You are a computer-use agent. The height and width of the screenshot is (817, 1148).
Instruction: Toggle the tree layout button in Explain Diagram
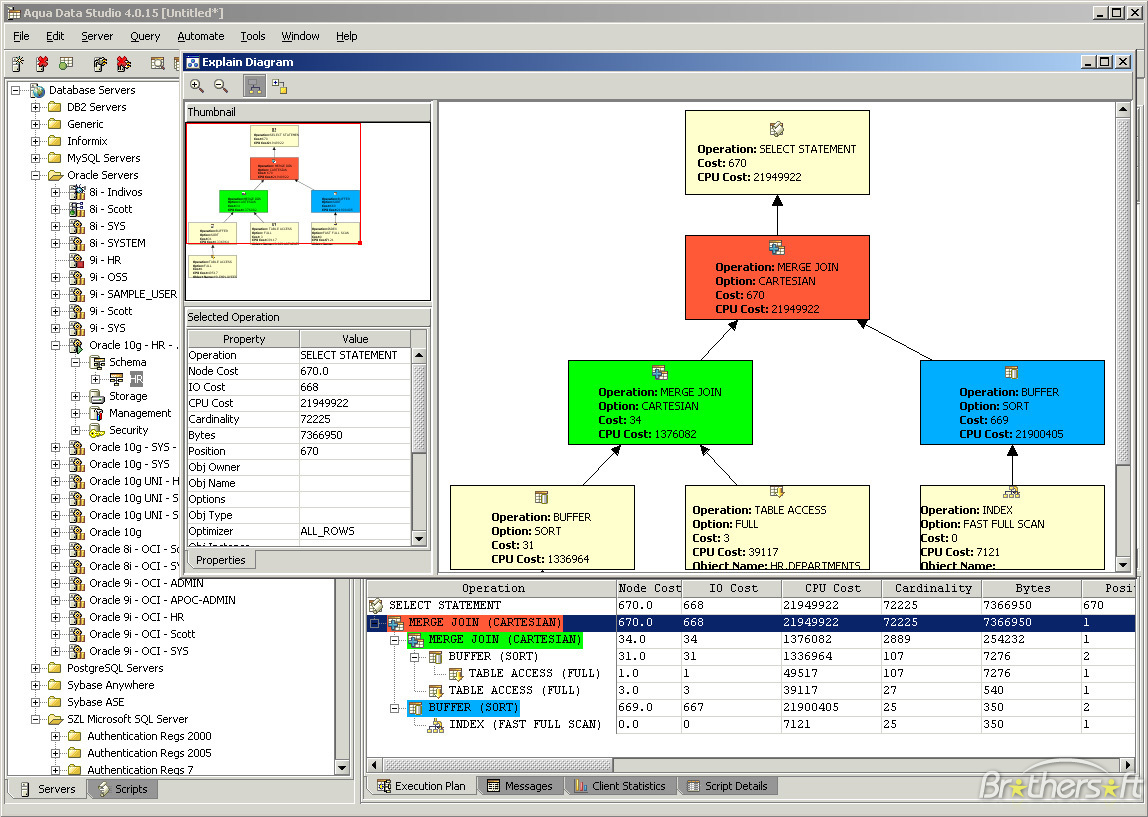coord(254,86)
